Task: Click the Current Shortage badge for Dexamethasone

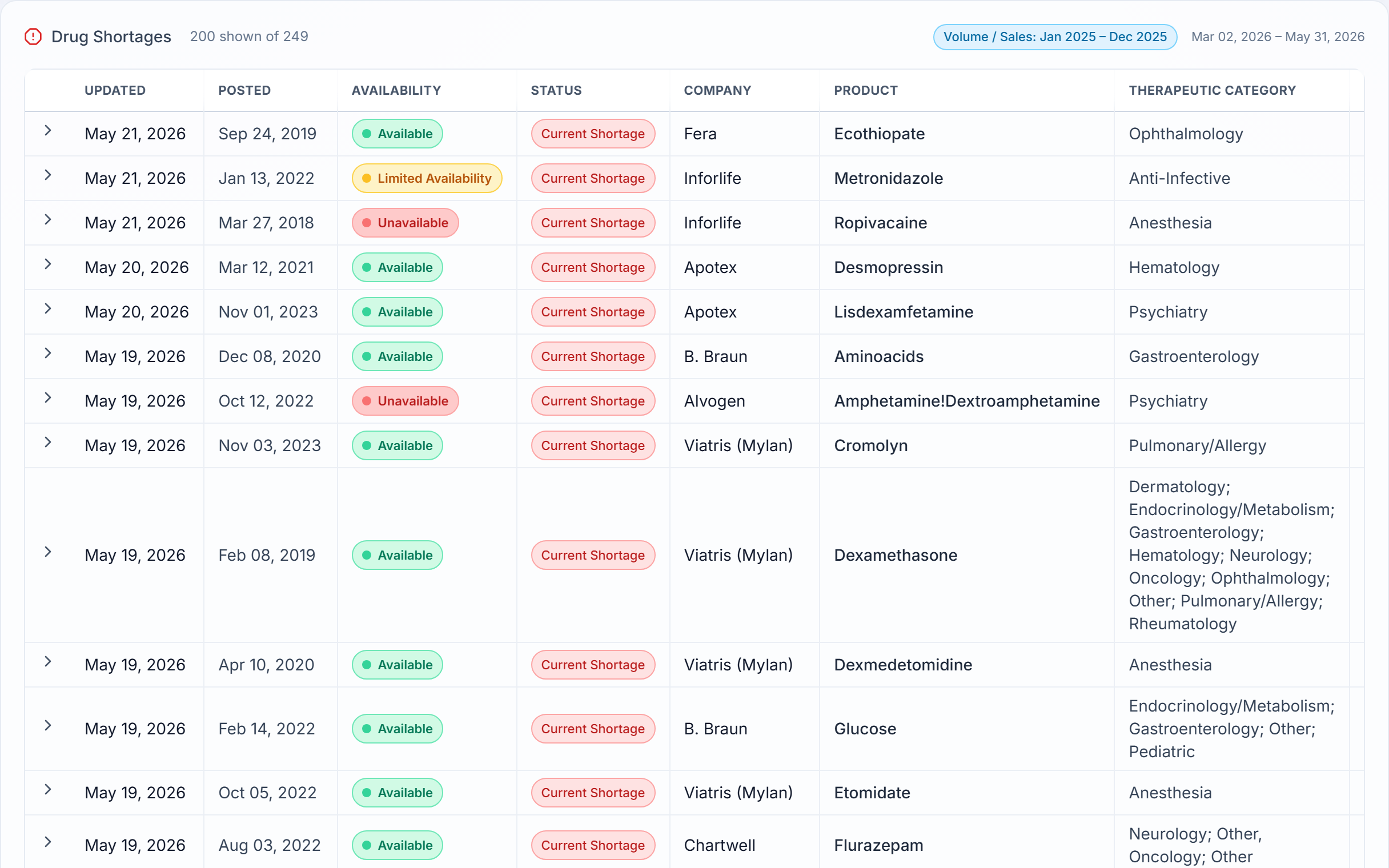Action: 593,555
